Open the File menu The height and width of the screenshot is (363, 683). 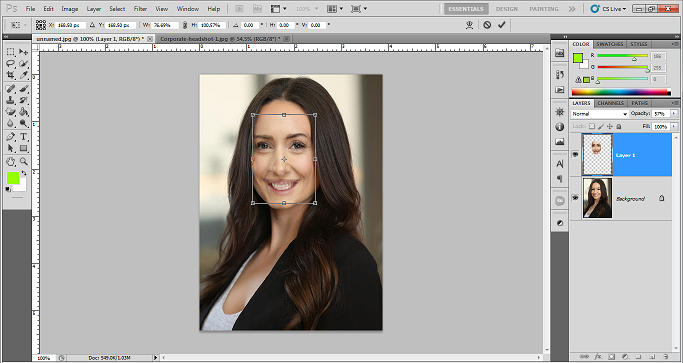[30, 9]
